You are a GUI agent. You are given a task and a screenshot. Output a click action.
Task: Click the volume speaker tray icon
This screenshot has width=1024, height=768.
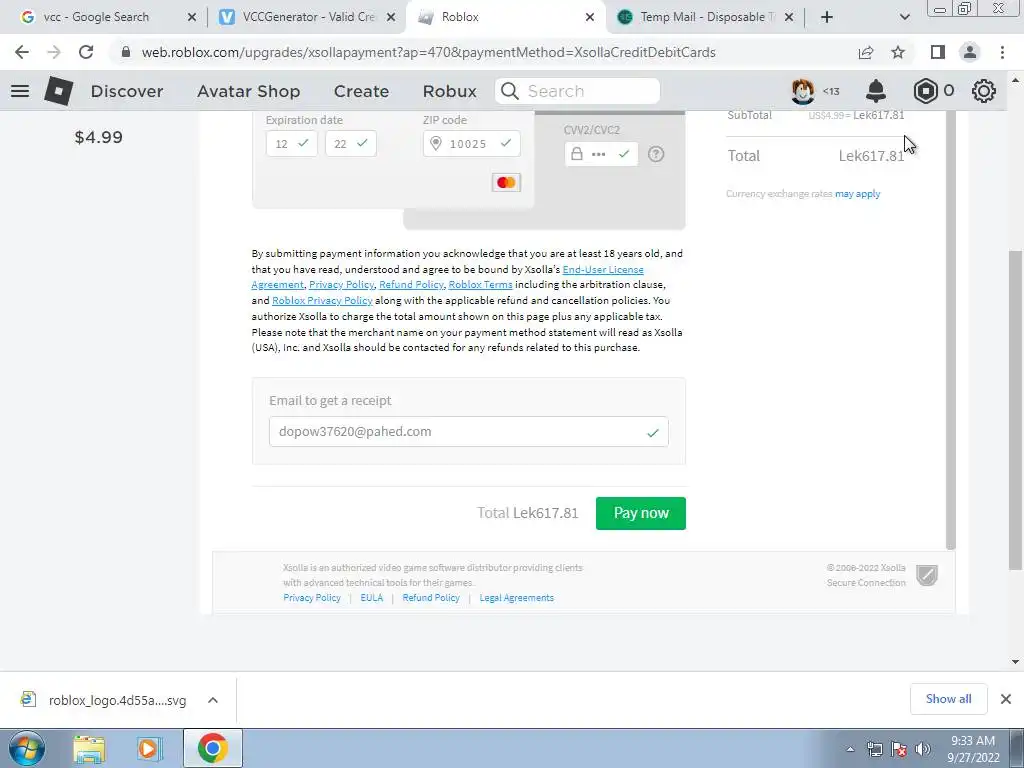(x=923, y=749)
